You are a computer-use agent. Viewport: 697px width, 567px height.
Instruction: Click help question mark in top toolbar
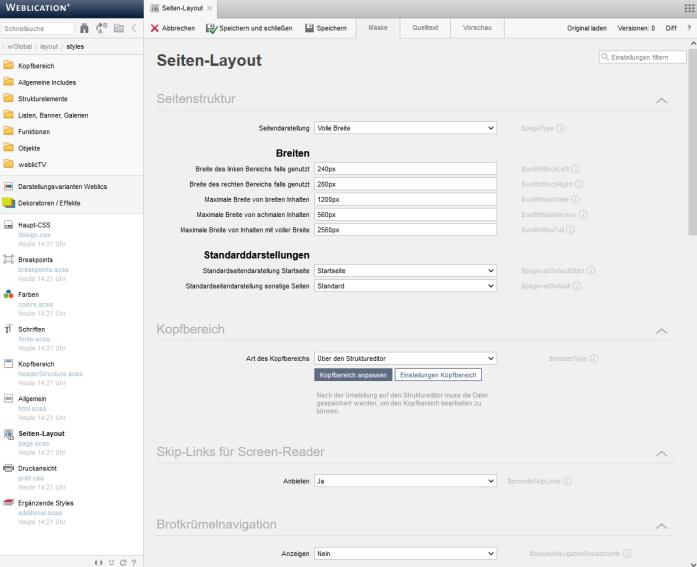(x=689, y=28)
